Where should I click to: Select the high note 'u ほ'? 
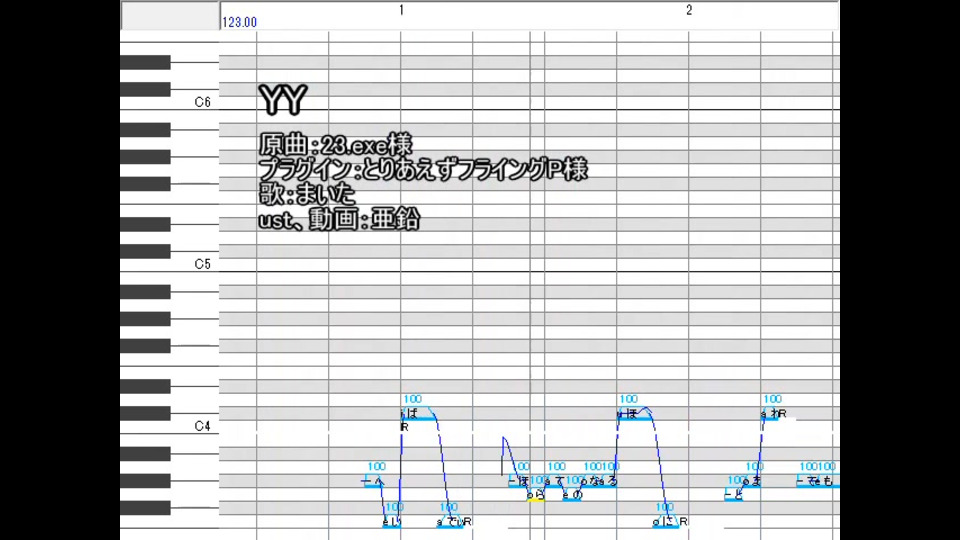(634, 414)
